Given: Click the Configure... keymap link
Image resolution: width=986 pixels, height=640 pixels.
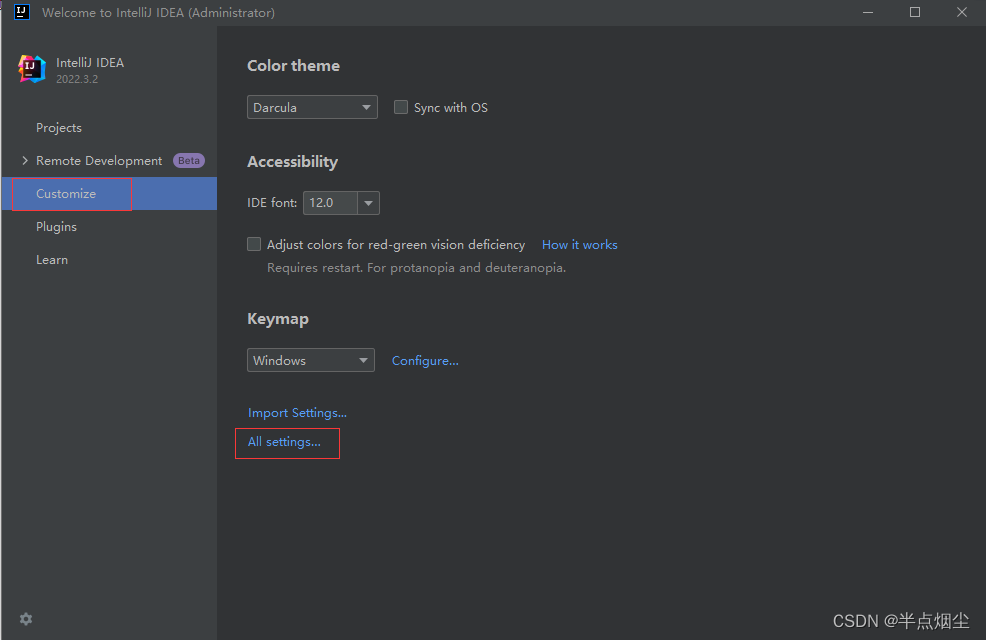Looking at the screenshot, I should point(425,361).
